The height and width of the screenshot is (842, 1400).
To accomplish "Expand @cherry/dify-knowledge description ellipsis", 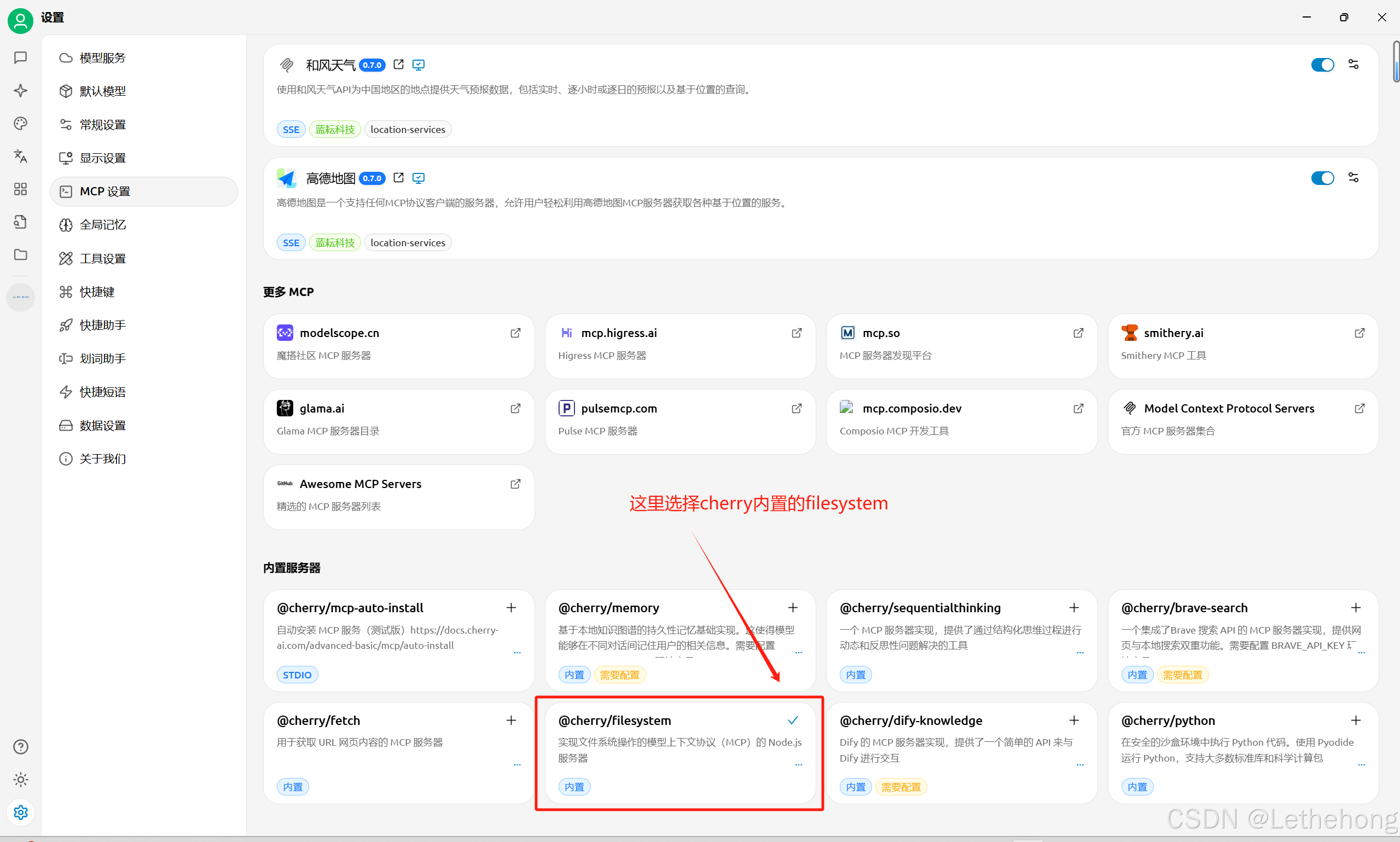I will pos(1079,765).
